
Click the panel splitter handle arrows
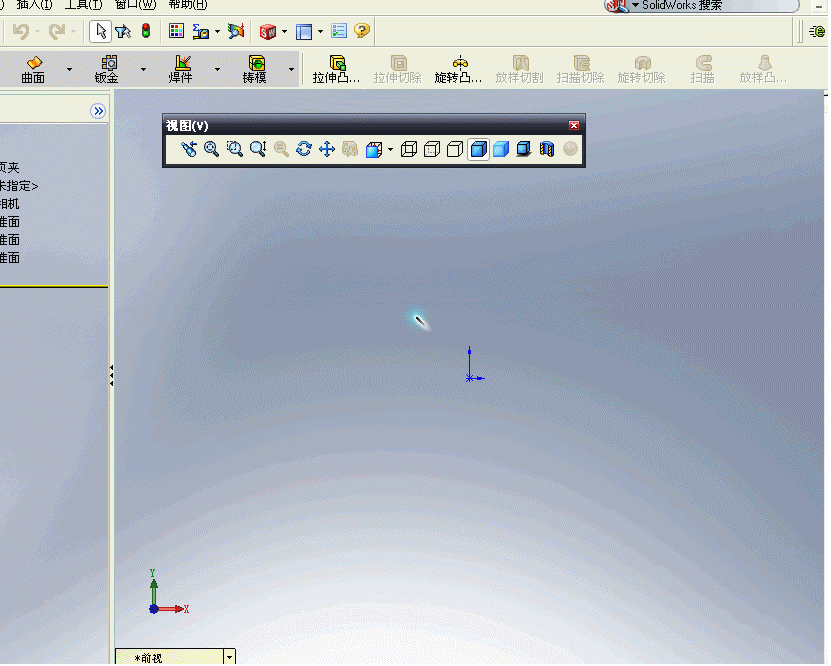coord(111,375)
